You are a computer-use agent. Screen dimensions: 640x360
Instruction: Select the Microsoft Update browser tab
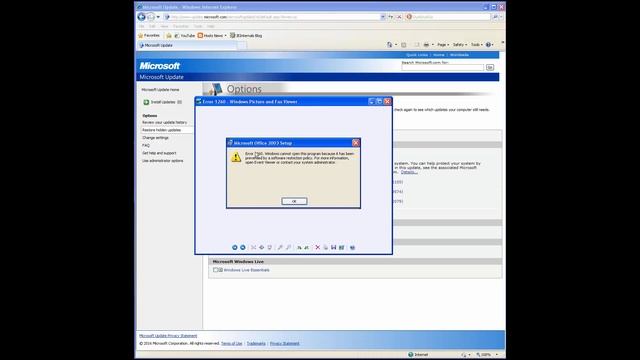pyautogui.click(x=188, y=45)
